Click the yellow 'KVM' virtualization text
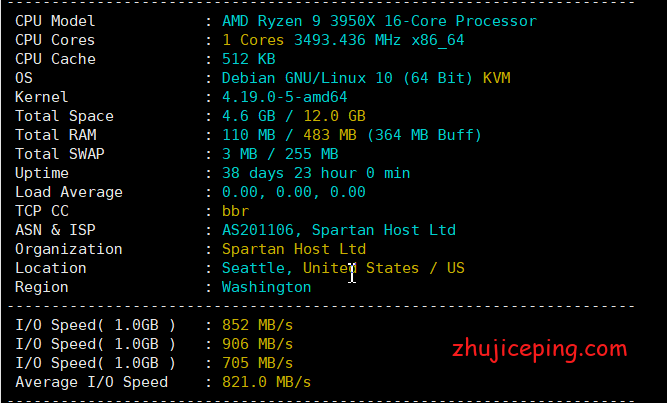 pos(496,78)
